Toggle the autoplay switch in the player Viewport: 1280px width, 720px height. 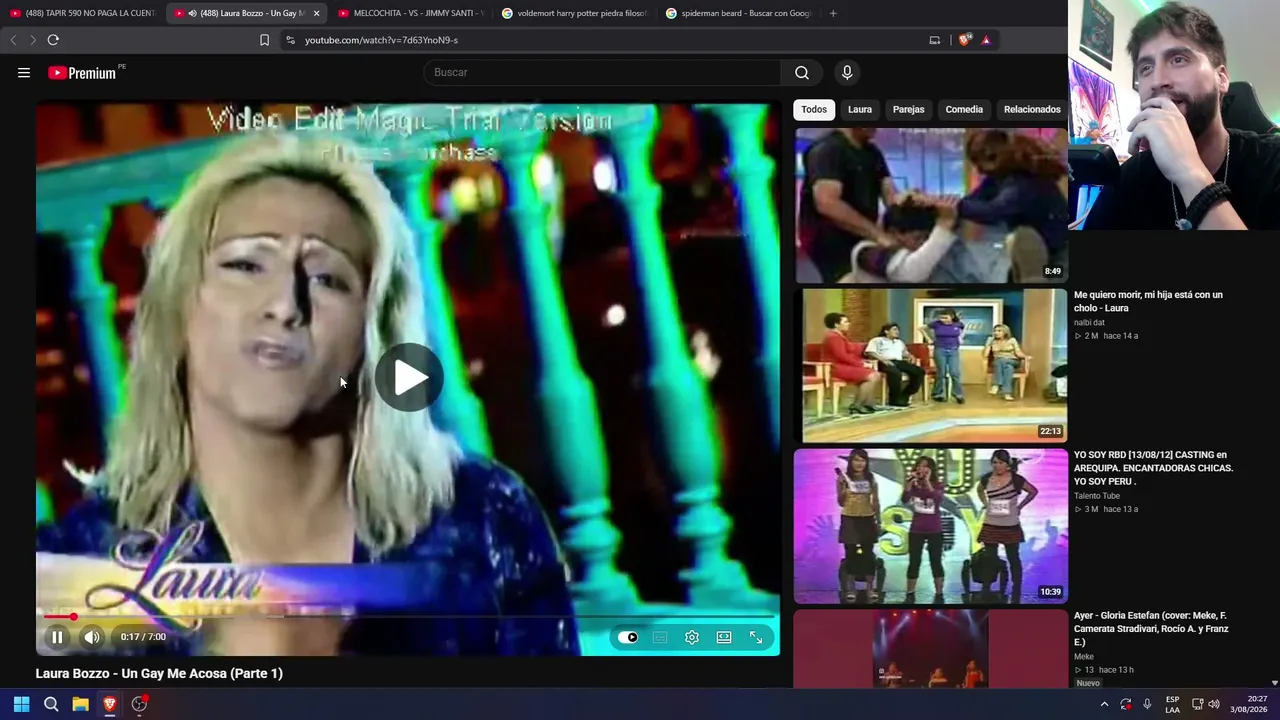click(628, 637)
